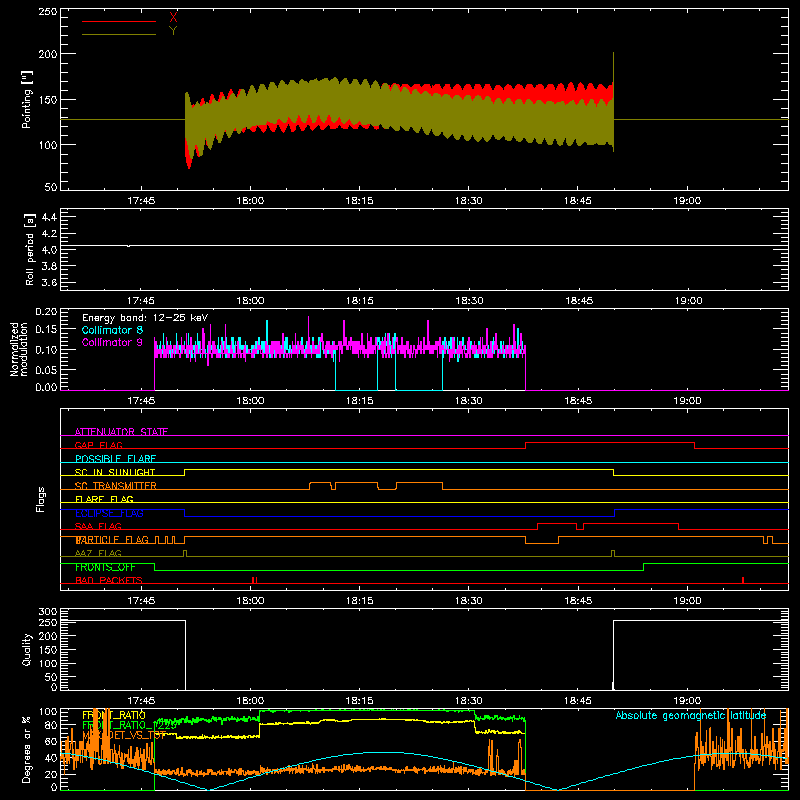Click the cyan Collimator 8 legend entry
800x800 pixels.
click(112, 330)
